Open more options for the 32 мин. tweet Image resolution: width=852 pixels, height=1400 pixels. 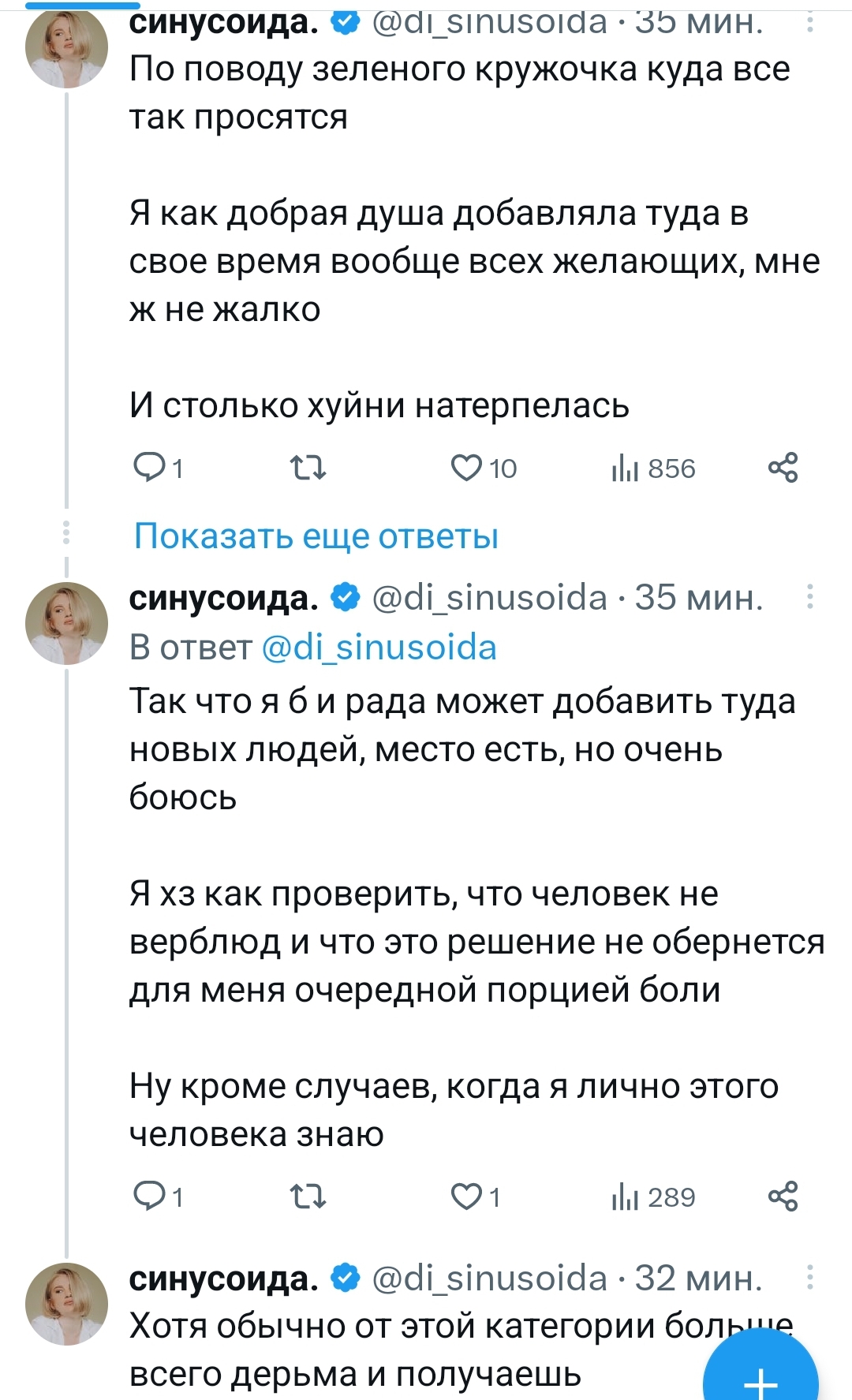pyautogui.click(x=810, y=1278)
